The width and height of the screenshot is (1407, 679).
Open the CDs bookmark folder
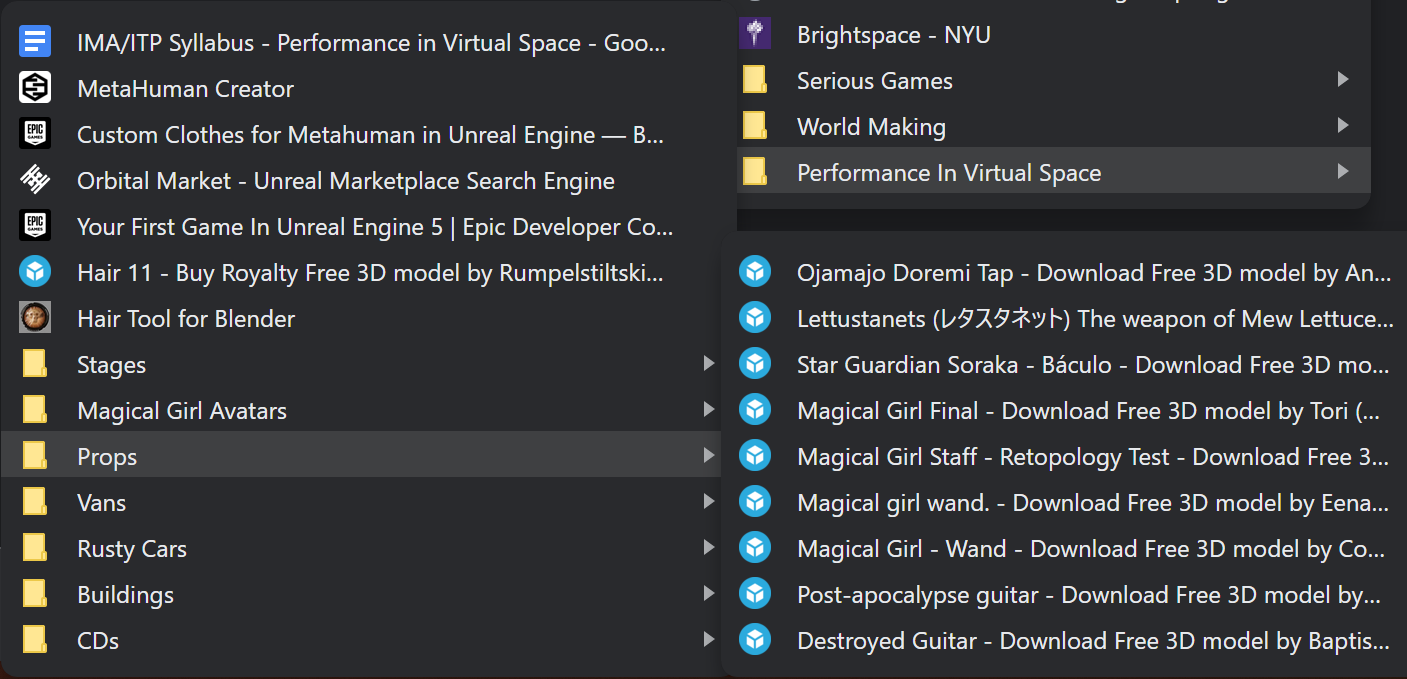[x=361, y=641]
